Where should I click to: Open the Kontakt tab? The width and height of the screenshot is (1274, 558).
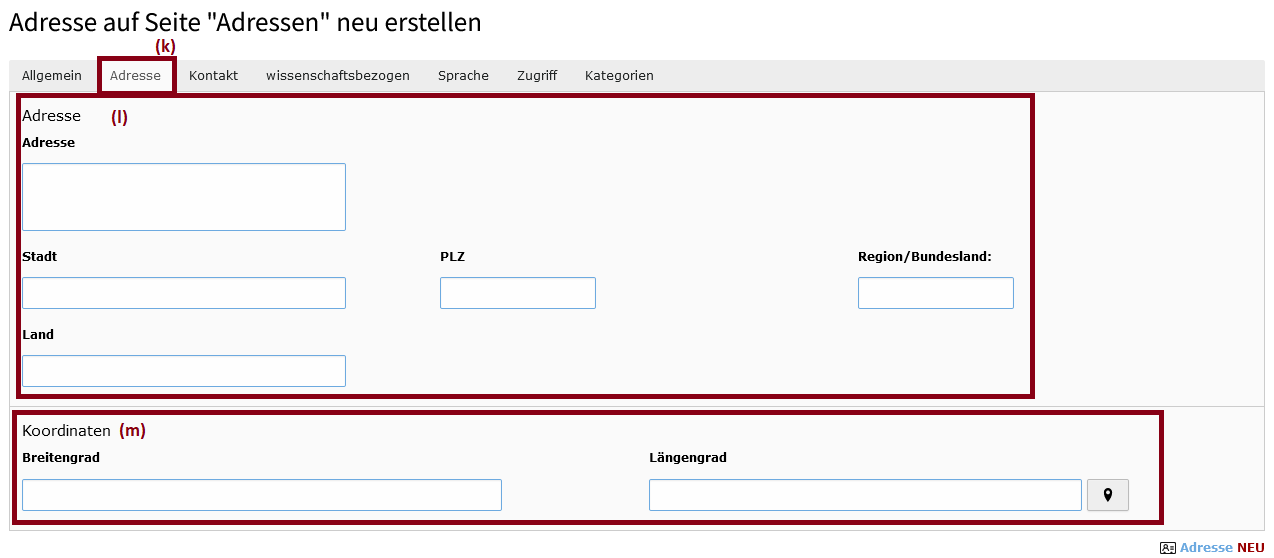click(213, 76)
